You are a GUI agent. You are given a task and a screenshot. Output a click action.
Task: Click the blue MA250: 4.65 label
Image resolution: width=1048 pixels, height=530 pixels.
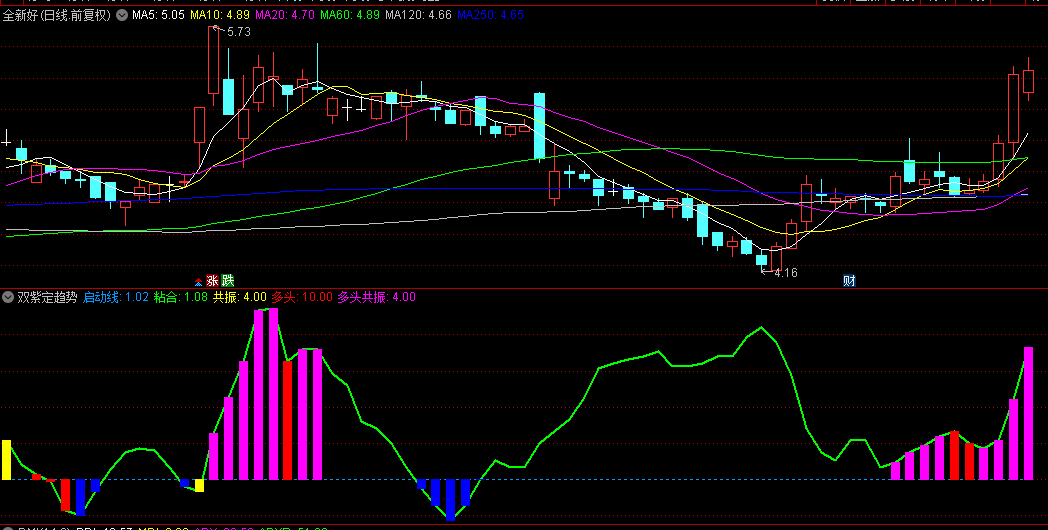coord(491,15)
